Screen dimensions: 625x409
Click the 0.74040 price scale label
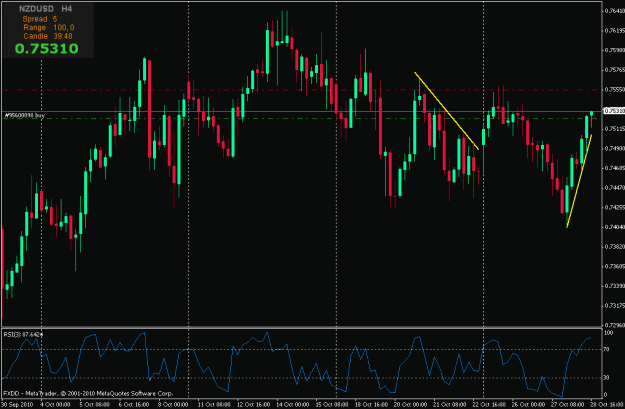coord(614,227)
